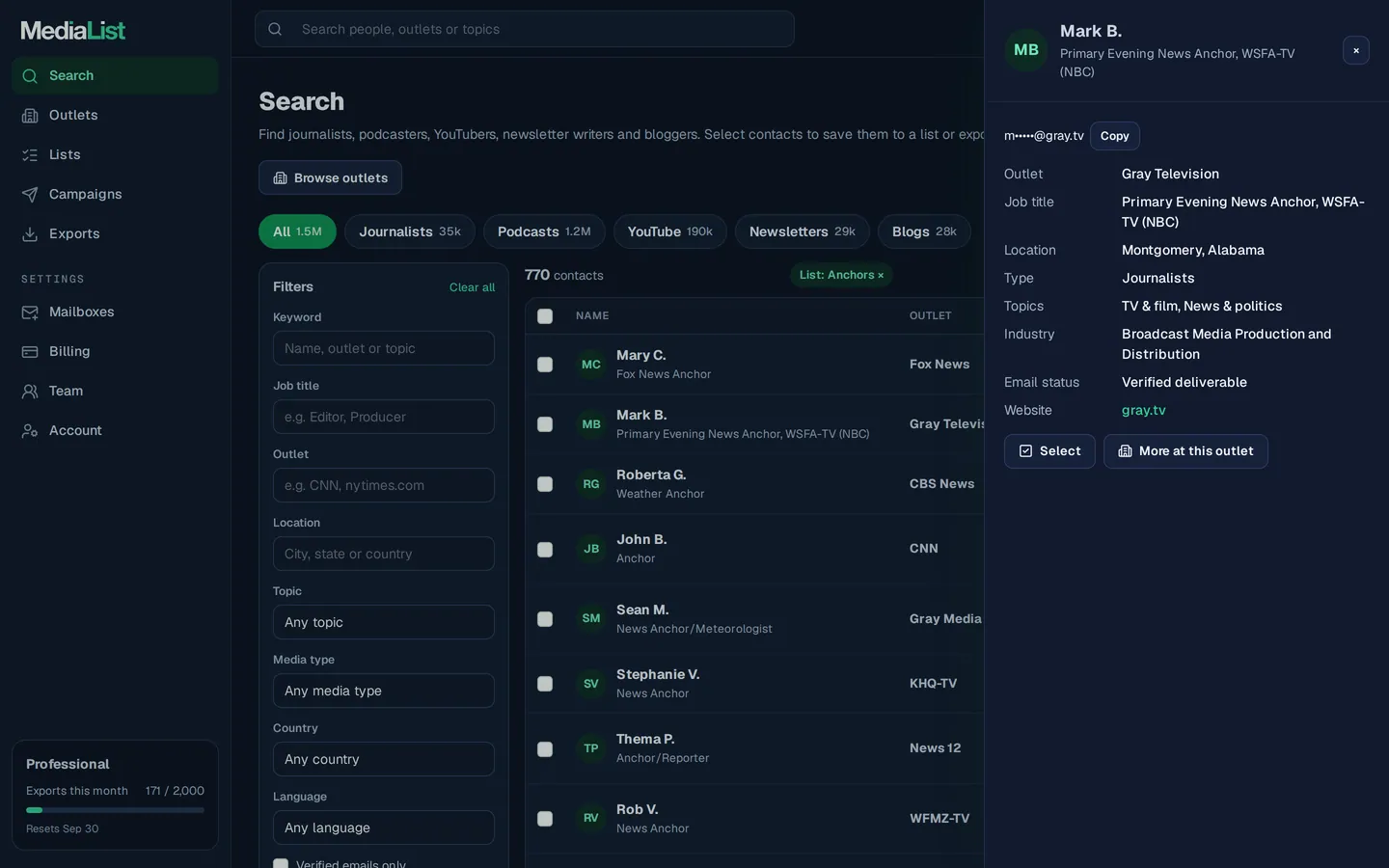The image size is (1389, 868).
Task: Click the RG avatar for Roberta G.
Action: pos(591,484)
